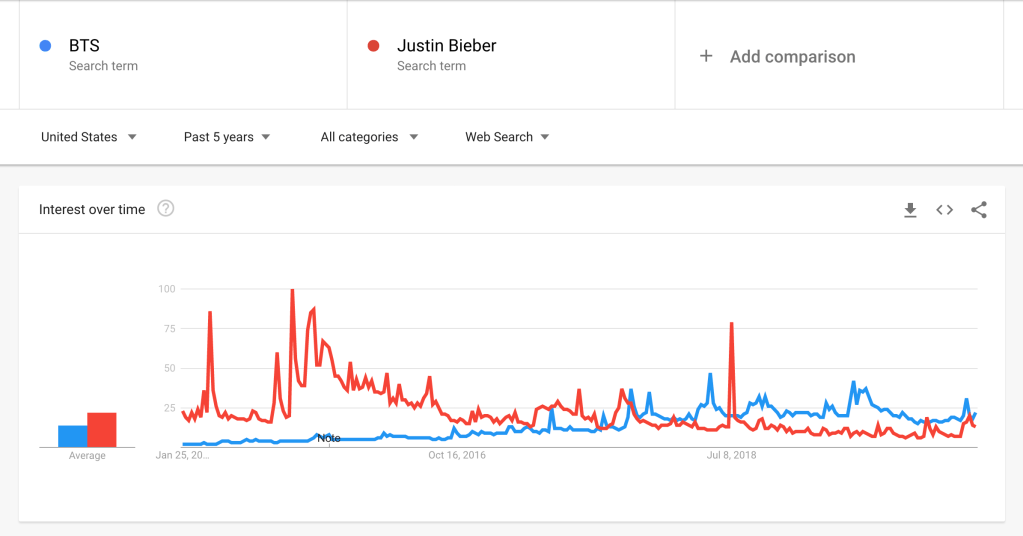This screenshot has height=536, width=1023.
Task: Open the Interest over time help icon
Action: point(166,209)
